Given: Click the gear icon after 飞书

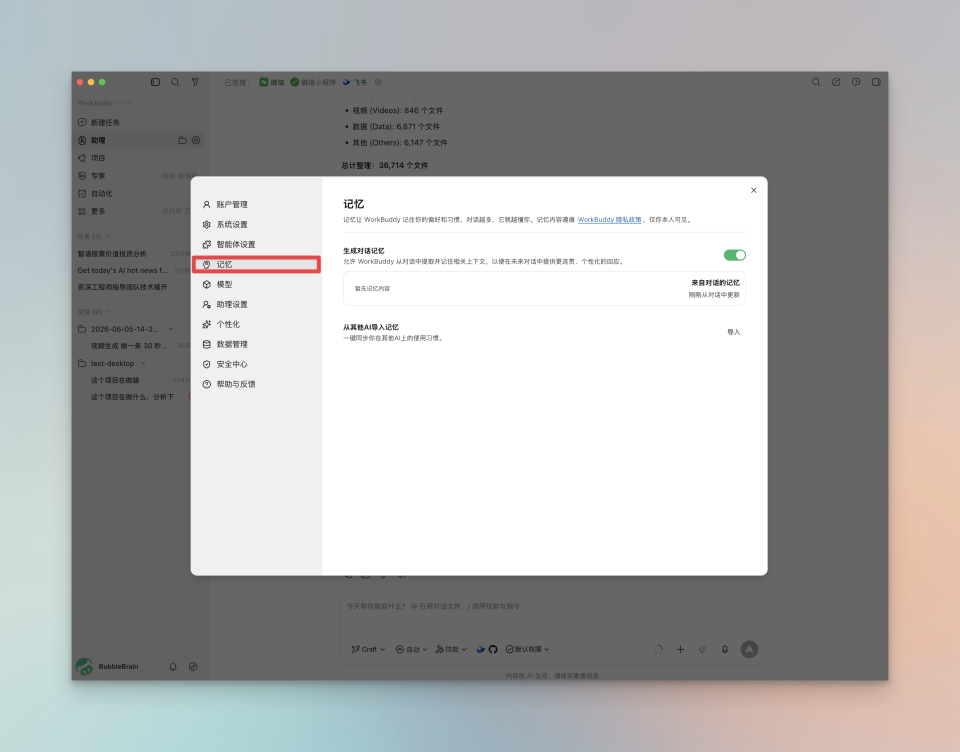Looking at the screenshot, I should [x=378, y=82].
